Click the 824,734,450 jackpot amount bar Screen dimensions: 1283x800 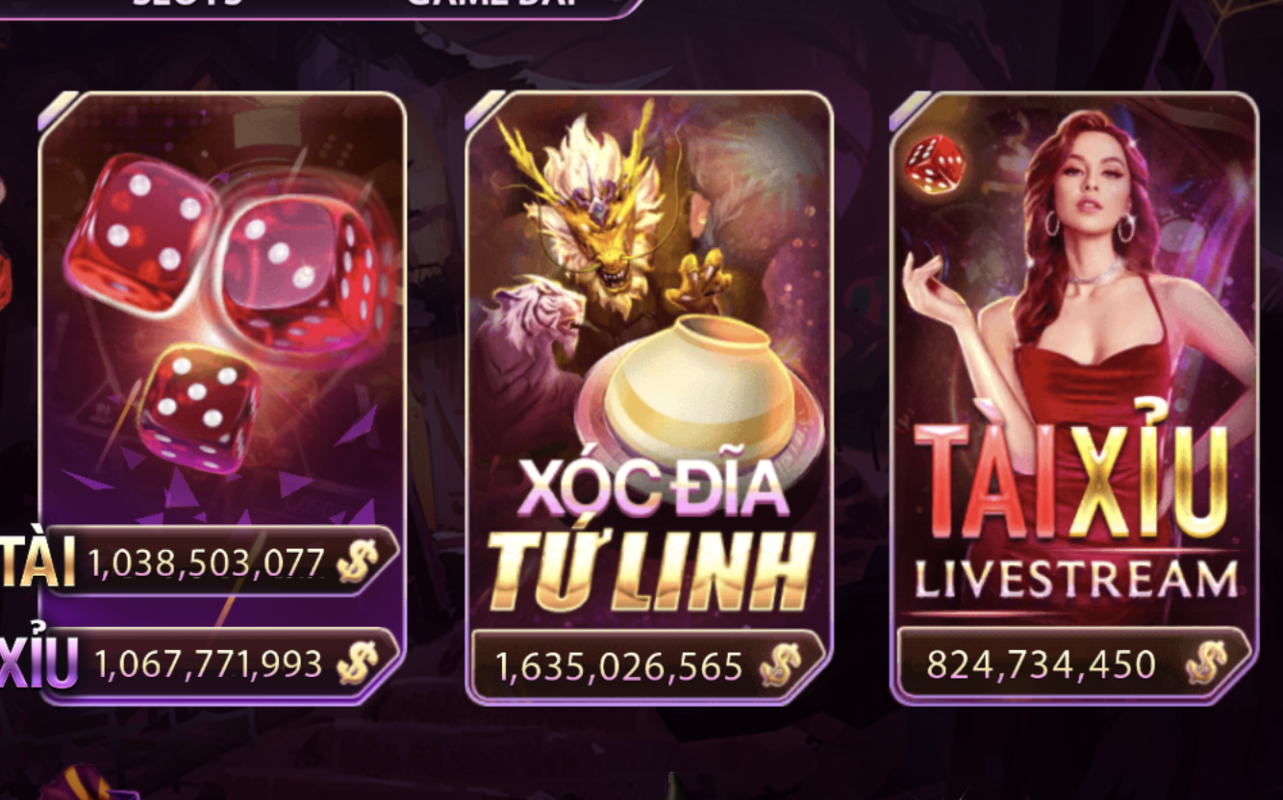pyautogui.click(x=1074, y=664)
